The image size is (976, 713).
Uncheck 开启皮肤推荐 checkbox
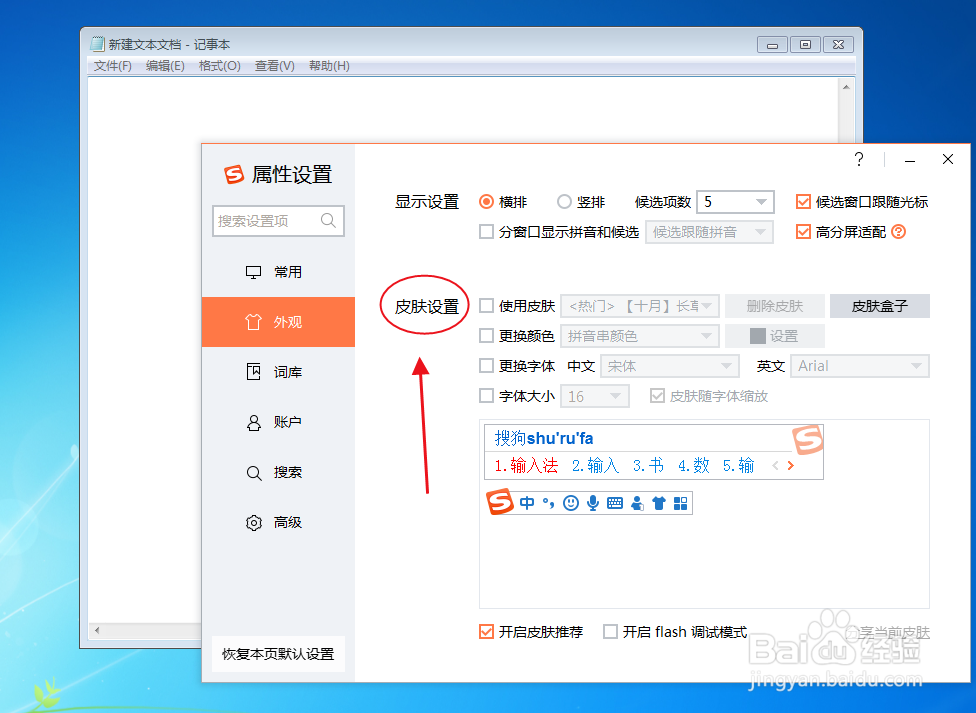tap(486, 631)
